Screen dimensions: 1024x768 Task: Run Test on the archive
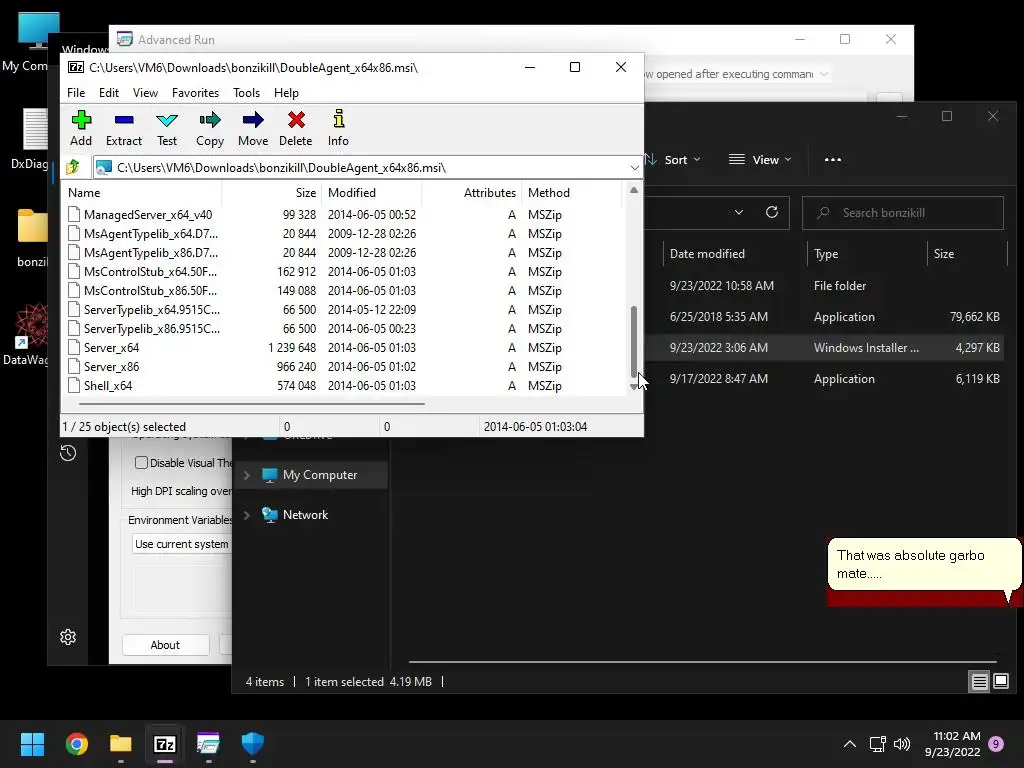click(x=167, y=128)
